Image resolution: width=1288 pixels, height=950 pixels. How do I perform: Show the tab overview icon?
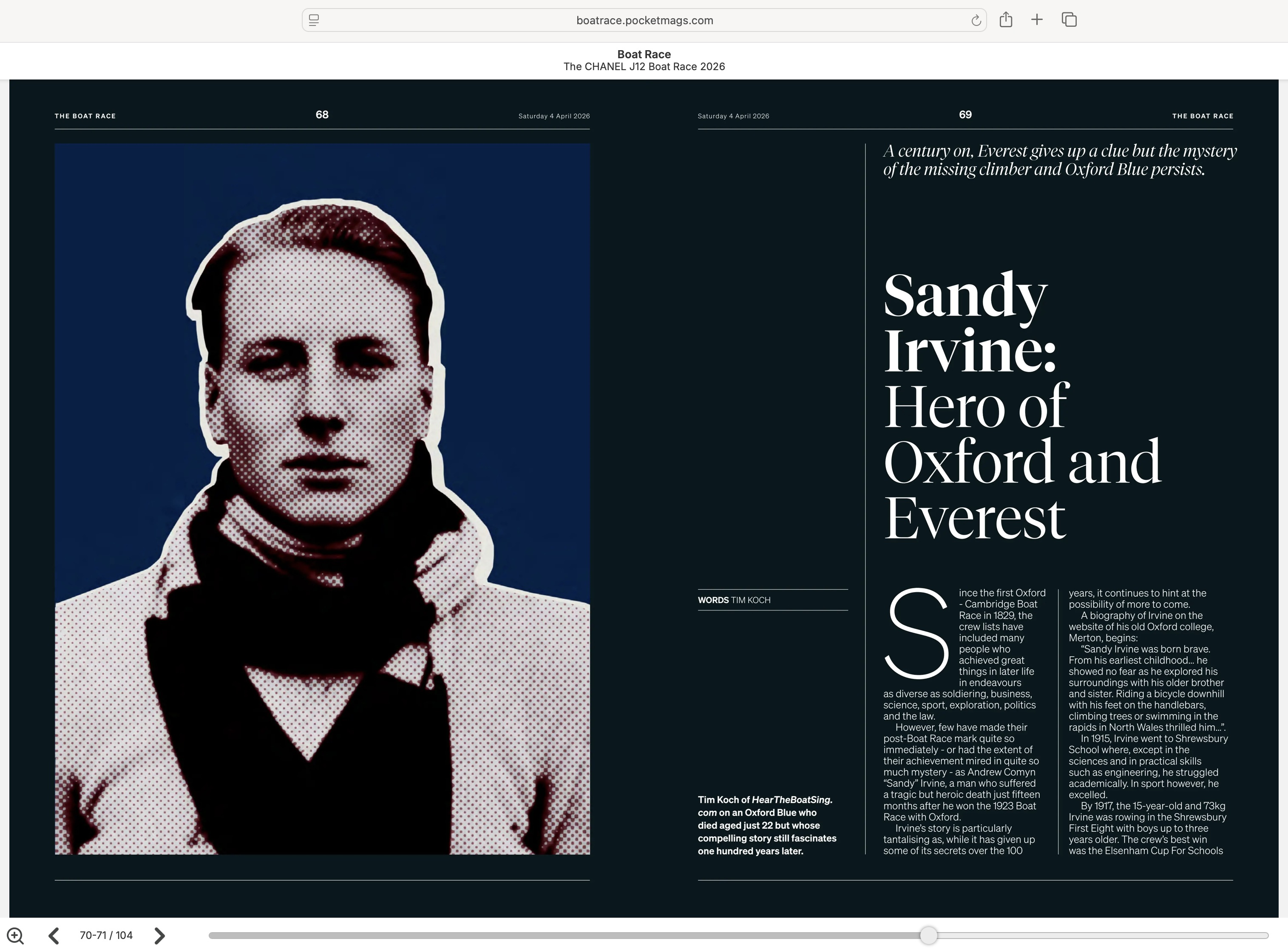pyautogui.click(x=1069, y=20)
